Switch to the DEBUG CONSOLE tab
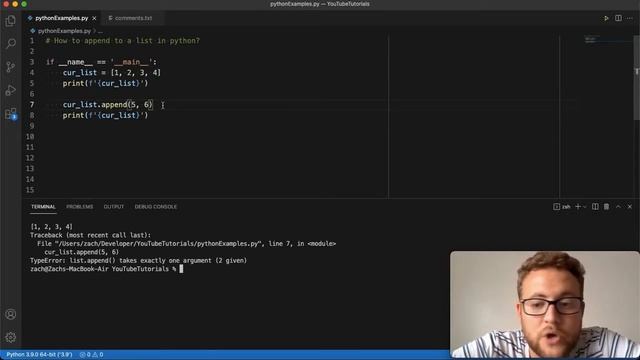Image resolution: width=640 pixels, height=360 pixels. pyautogui.click(x=156, y=207)
